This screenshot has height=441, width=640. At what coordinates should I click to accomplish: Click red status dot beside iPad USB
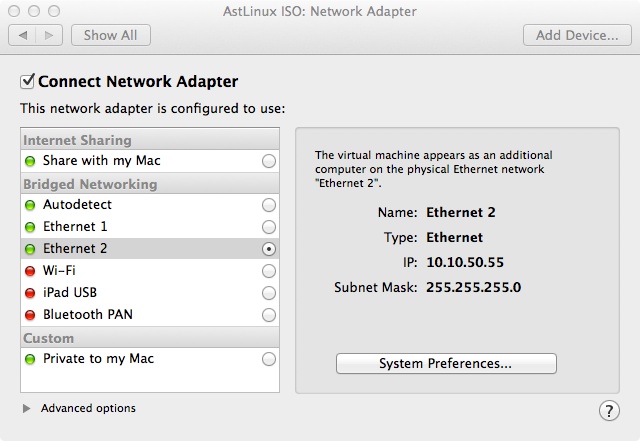pyautogui.click(x=30, y=293)
